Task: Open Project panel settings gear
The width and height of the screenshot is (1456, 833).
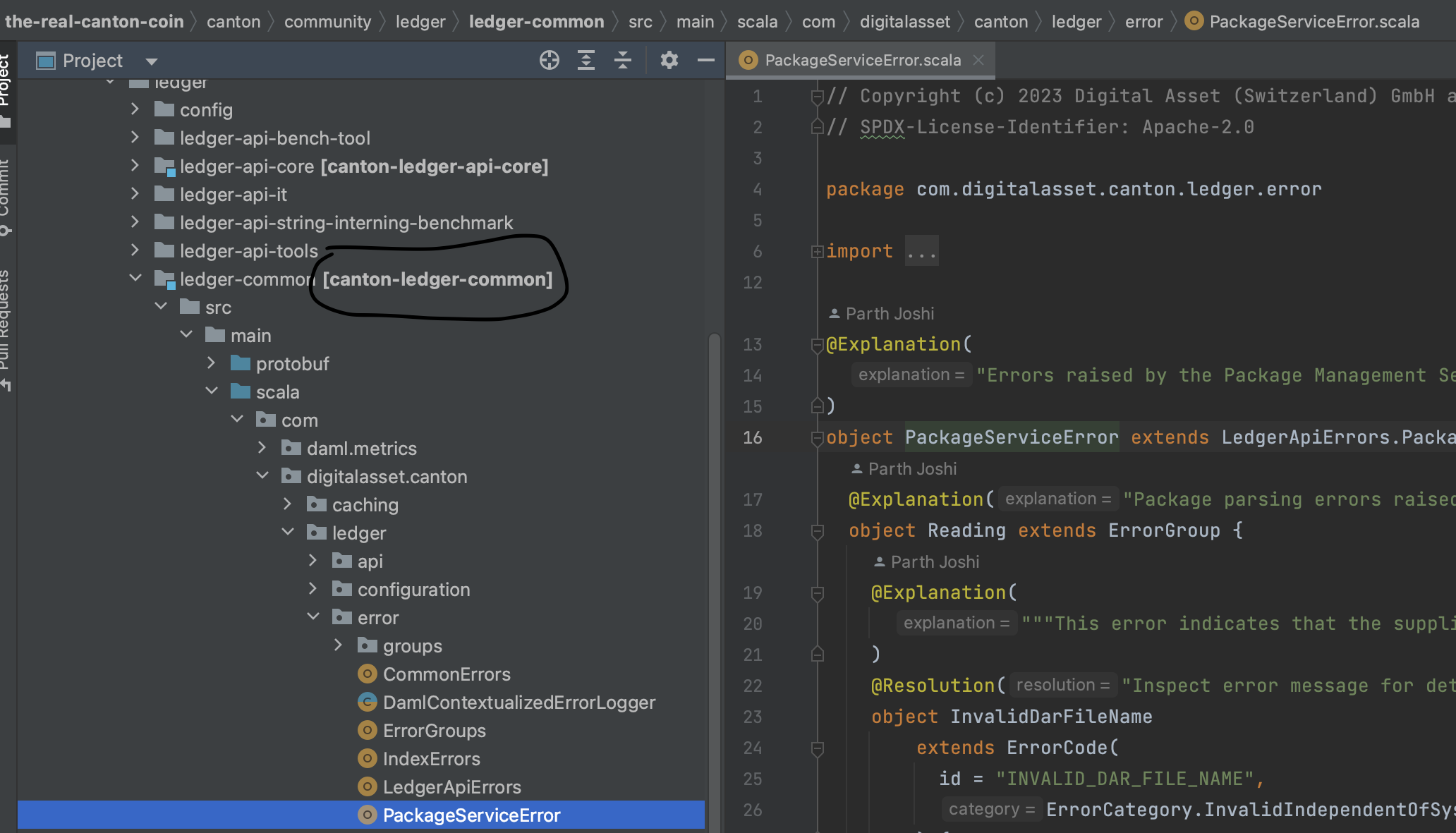Action: (669, 61)
